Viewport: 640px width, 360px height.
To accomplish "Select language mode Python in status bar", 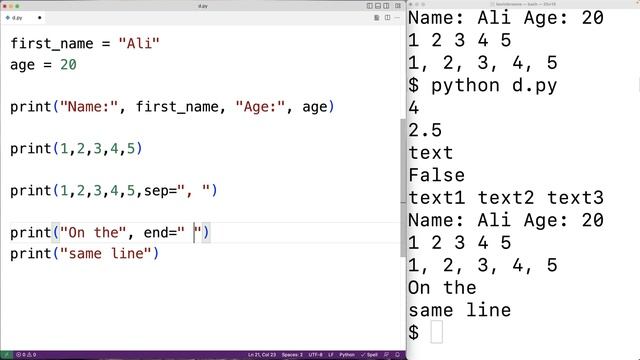I will pos(347,355).
